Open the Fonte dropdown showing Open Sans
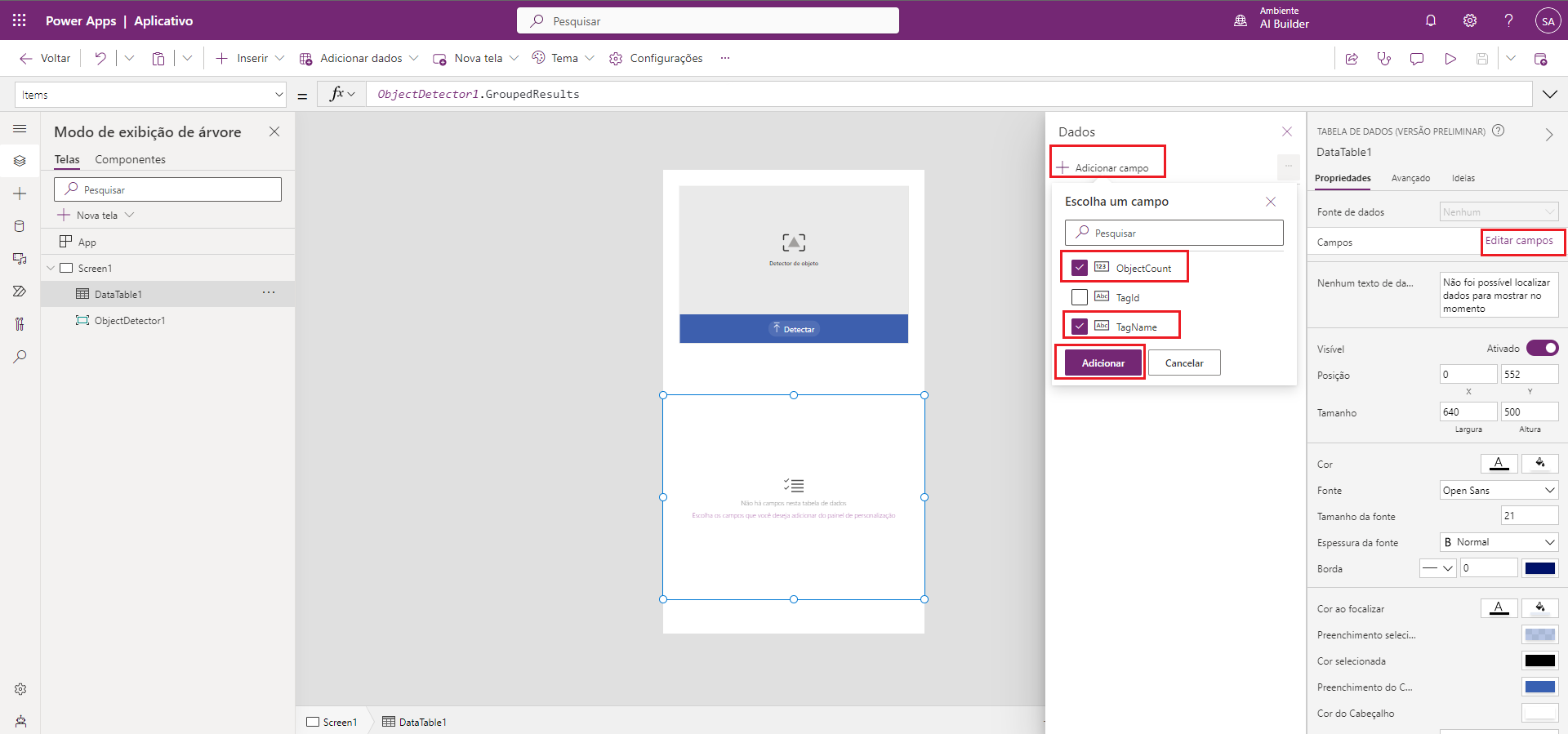This screenshot has height=734, width=1568. tap(1499, 491)
